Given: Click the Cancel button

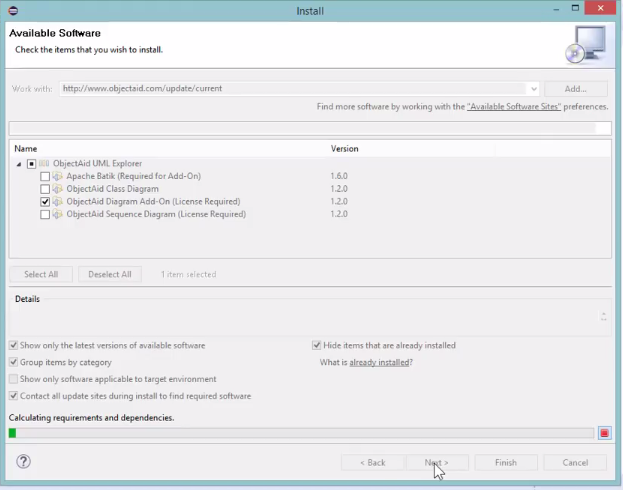Looking at the screenshot, I should [x=575, y=463].
